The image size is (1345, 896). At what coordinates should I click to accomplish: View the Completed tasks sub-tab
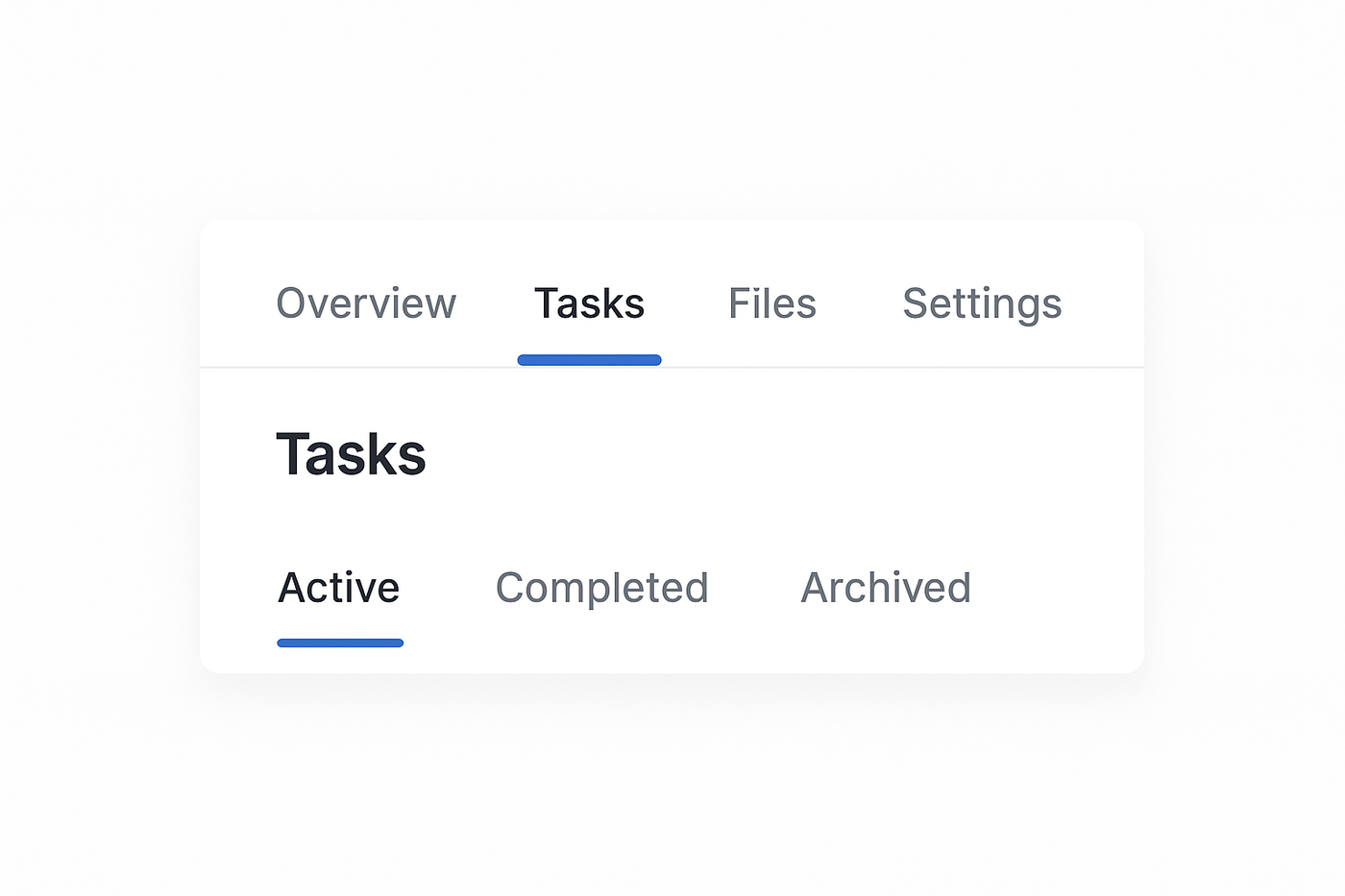click(601, 588)
